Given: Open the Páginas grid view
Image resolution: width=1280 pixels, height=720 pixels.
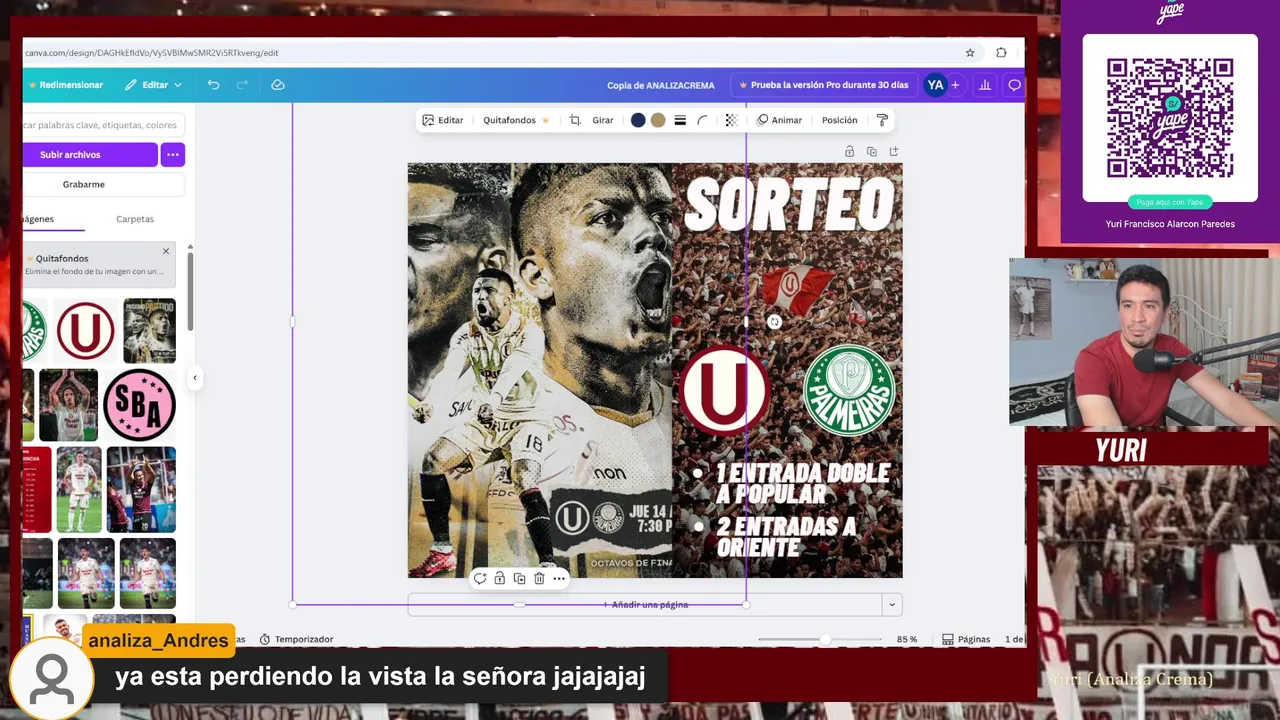Looking at the screenshot, I should (x=966, y=639).
